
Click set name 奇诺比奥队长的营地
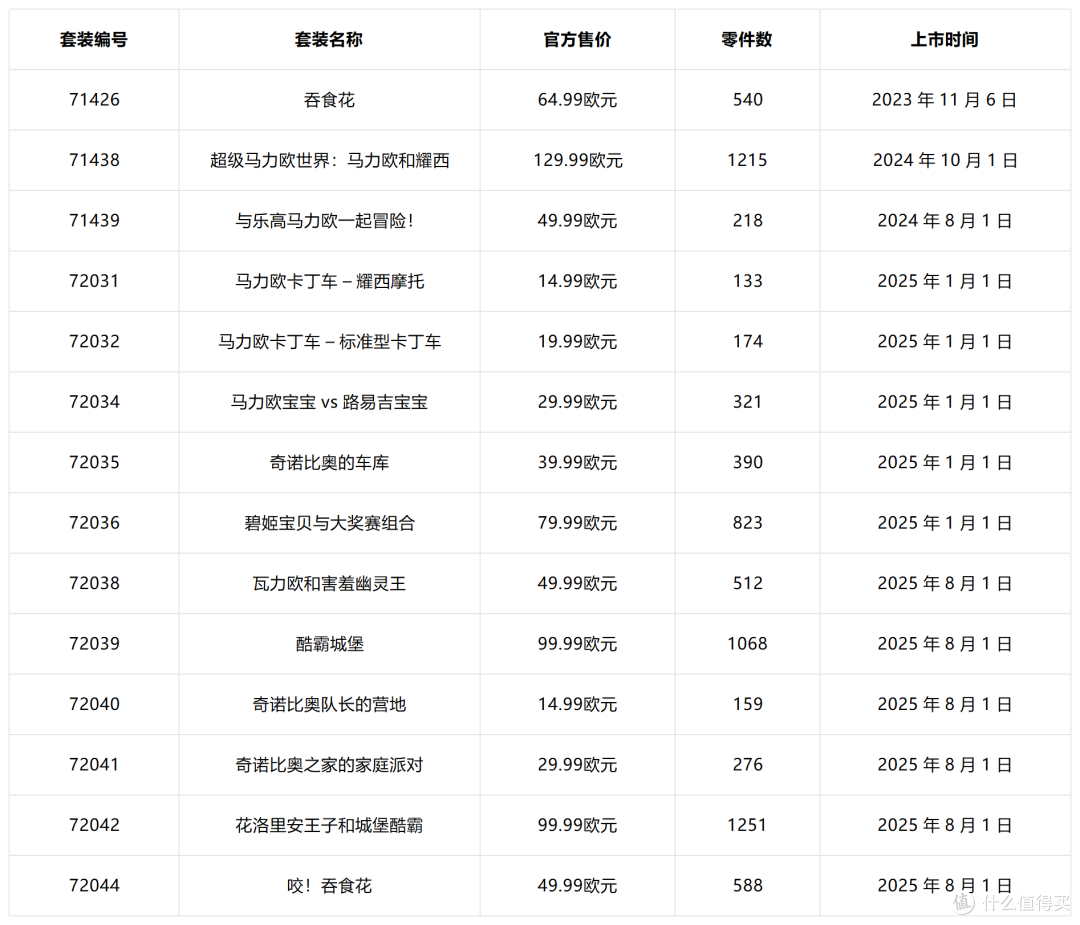pos(329,705)
